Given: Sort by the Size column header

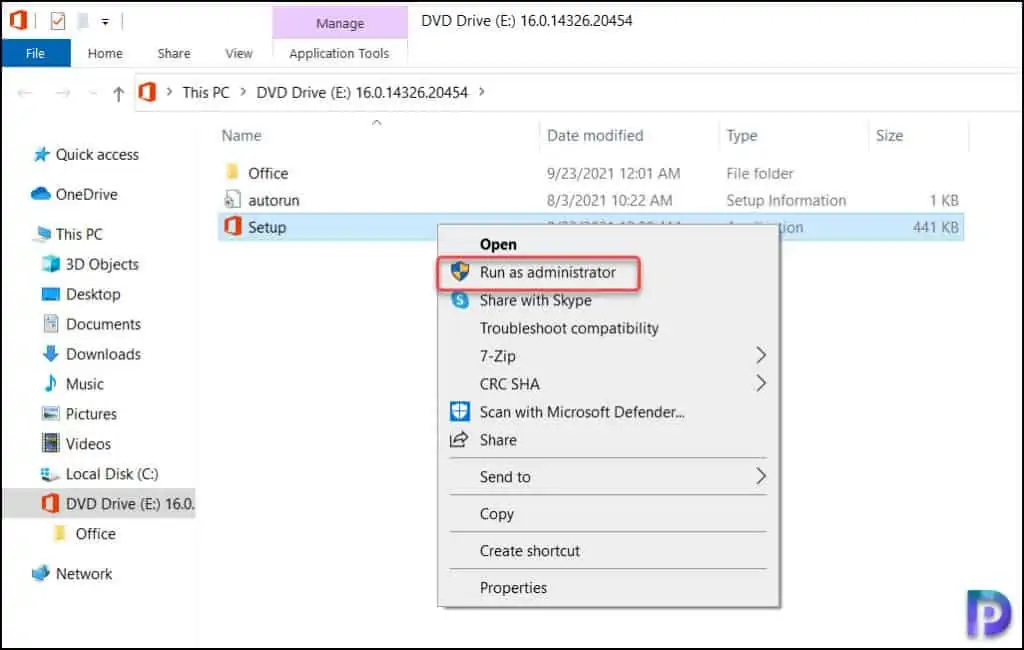Looking at the screenshot, I should pyautogui.click(x=889, y=135).
